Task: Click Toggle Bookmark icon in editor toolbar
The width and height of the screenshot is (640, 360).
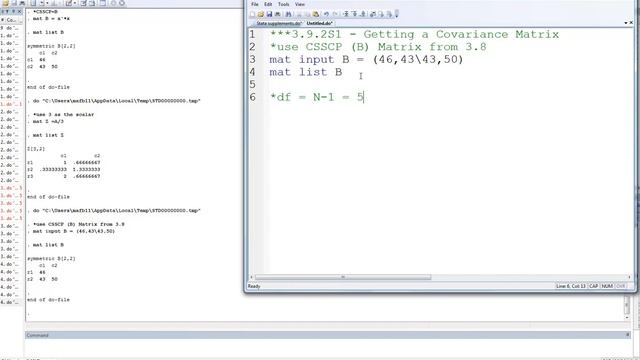Action: (346, 14)
